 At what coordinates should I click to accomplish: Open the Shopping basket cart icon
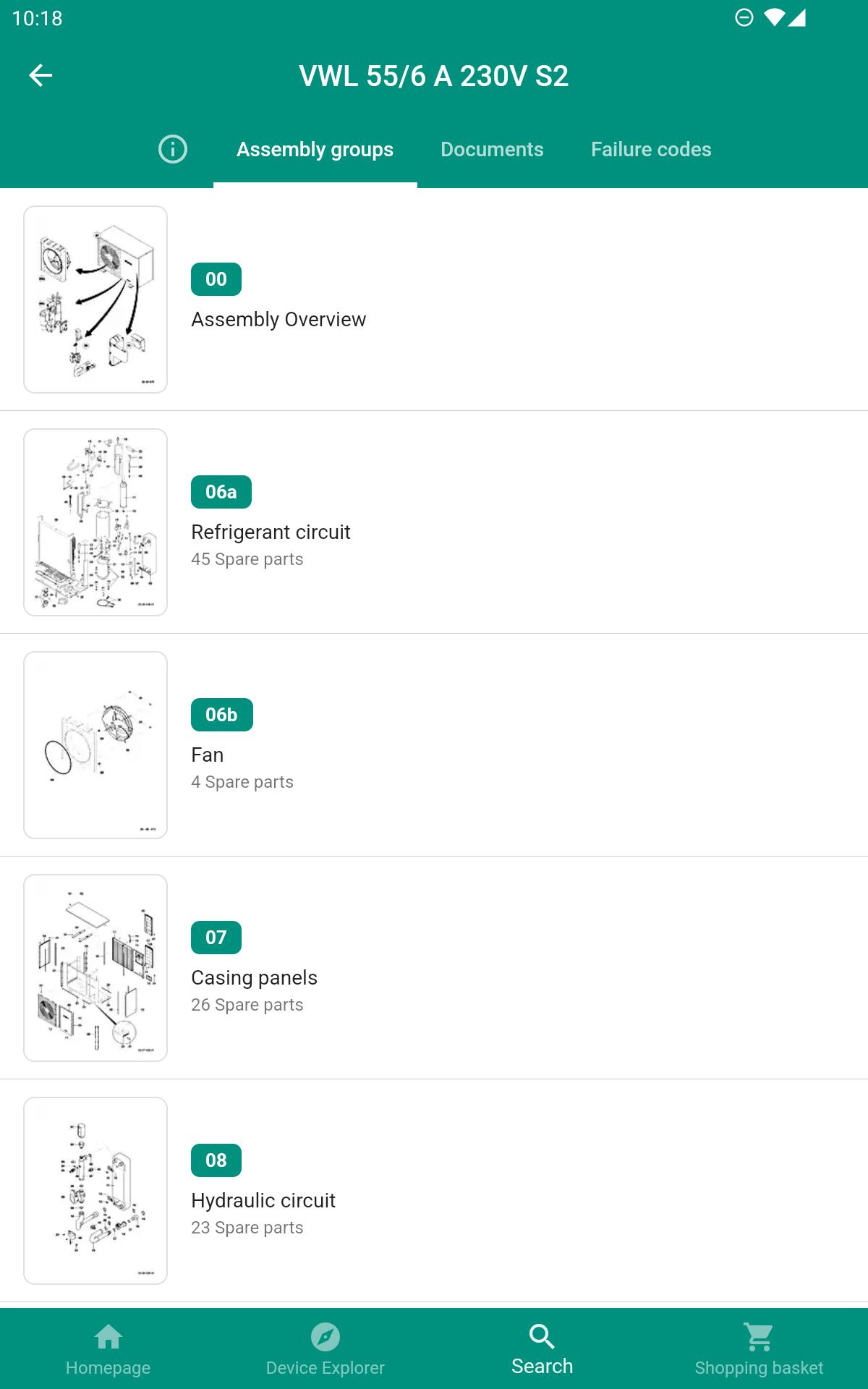pos(759,1336)
